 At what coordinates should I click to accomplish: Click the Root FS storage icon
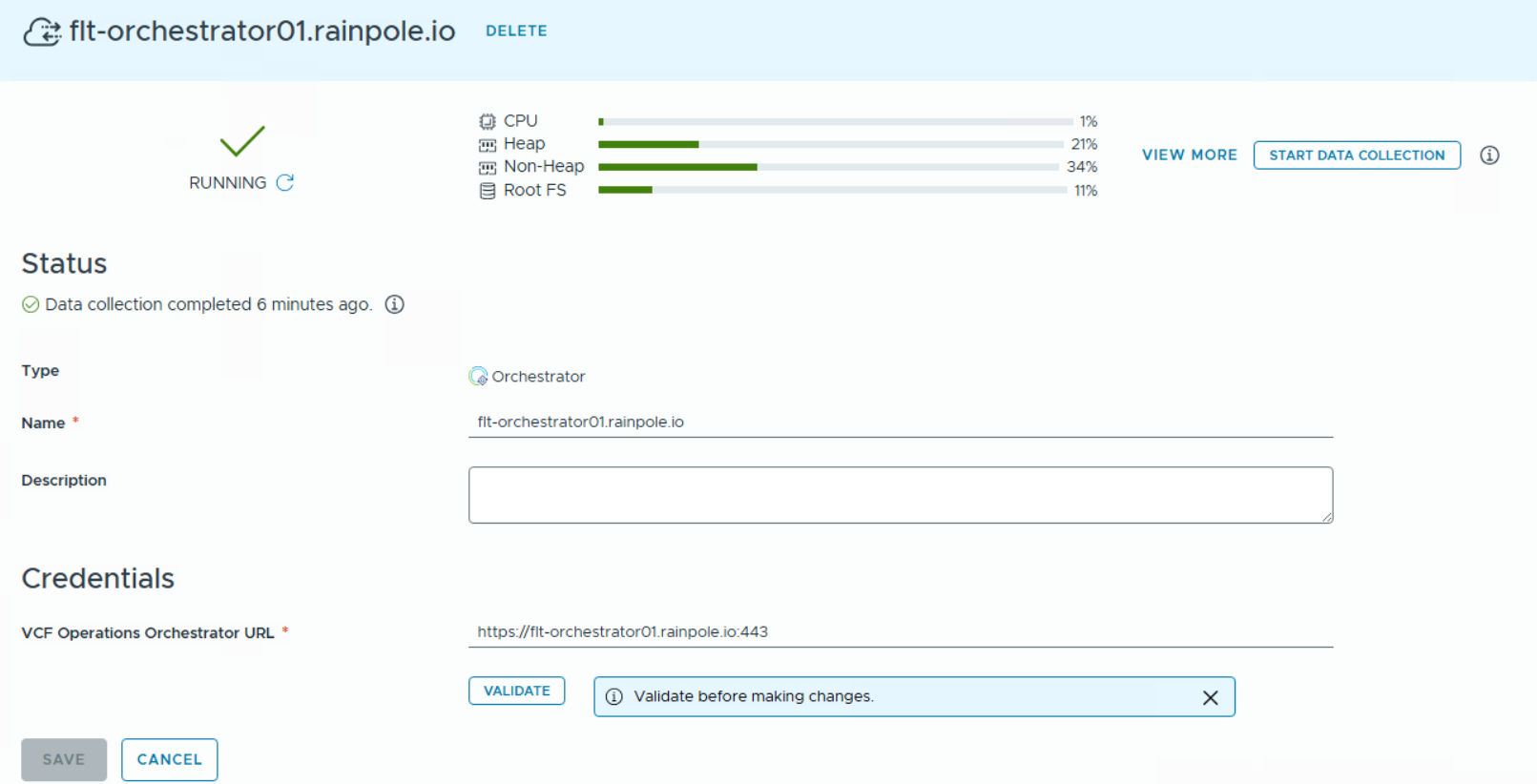pos(488,191)
